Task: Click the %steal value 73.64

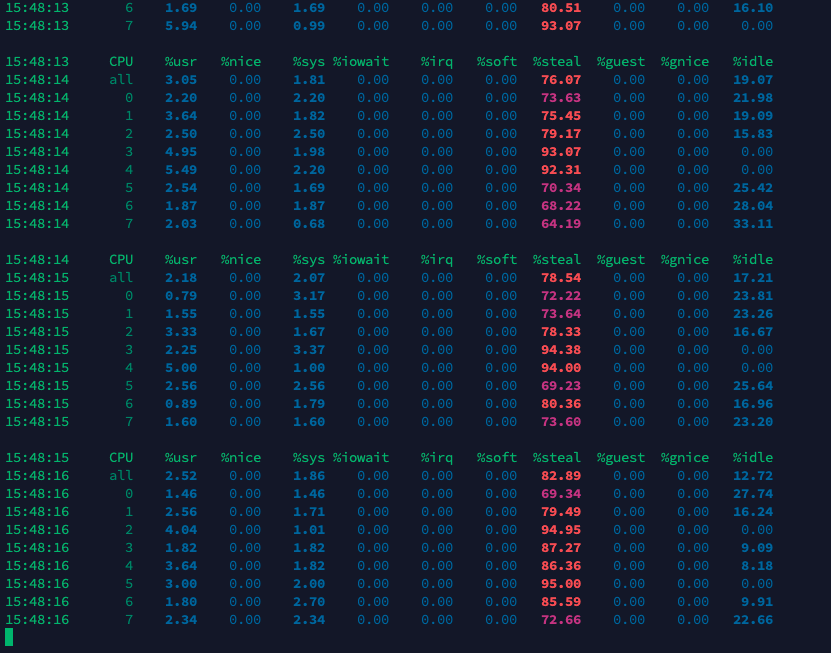Action: click(x=561, y=314)
